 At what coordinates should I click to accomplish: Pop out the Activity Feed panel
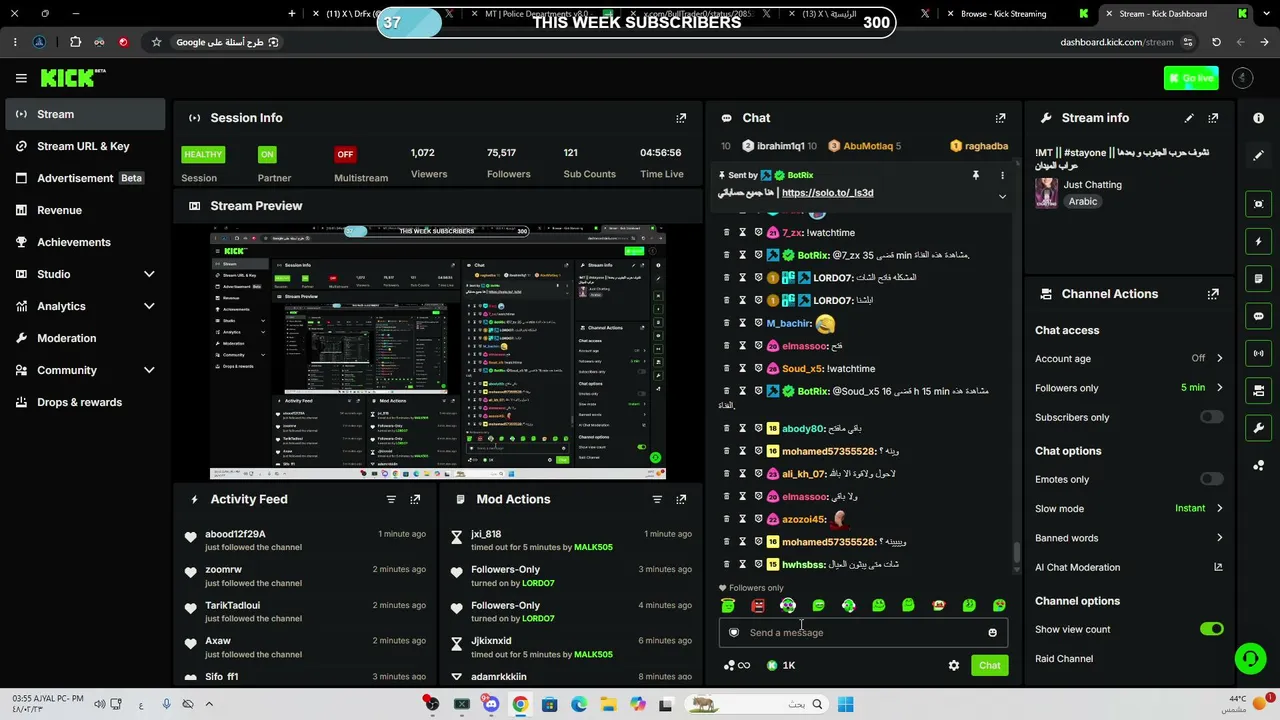click(x=415, y=499)
